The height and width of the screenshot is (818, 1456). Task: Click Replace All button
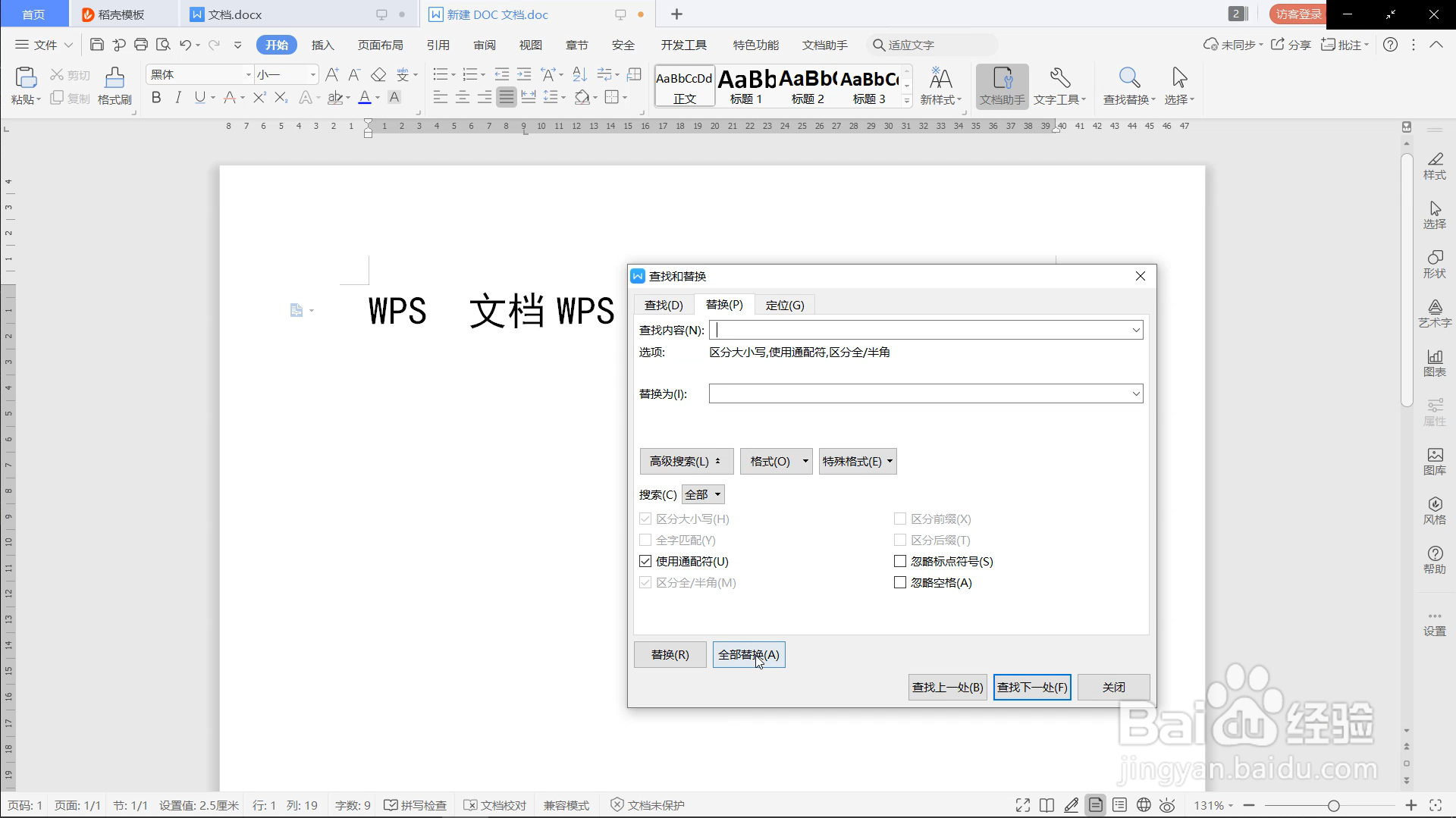pyautogui.click(x=748, y=654)
